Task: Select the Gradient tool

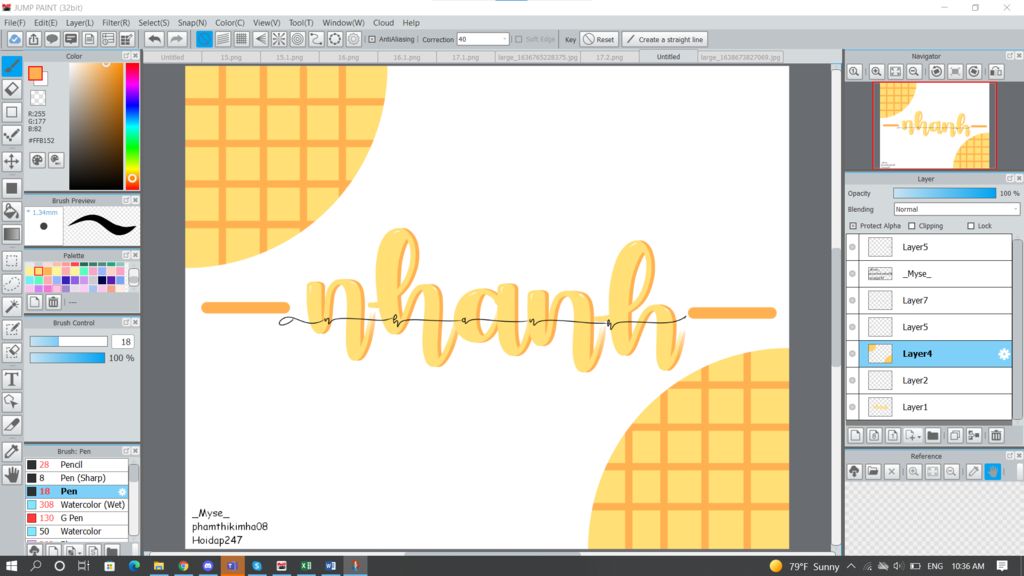Action: tap(12, 234)
